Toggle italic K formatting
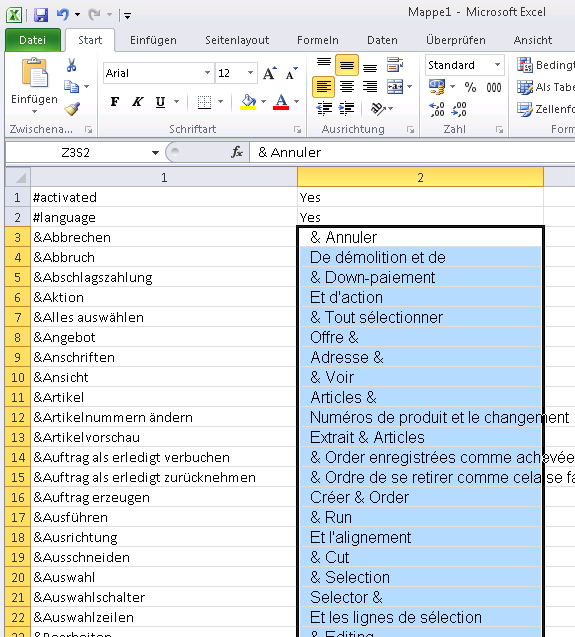This screenshot has width=575, height=637. pos(138,102)
